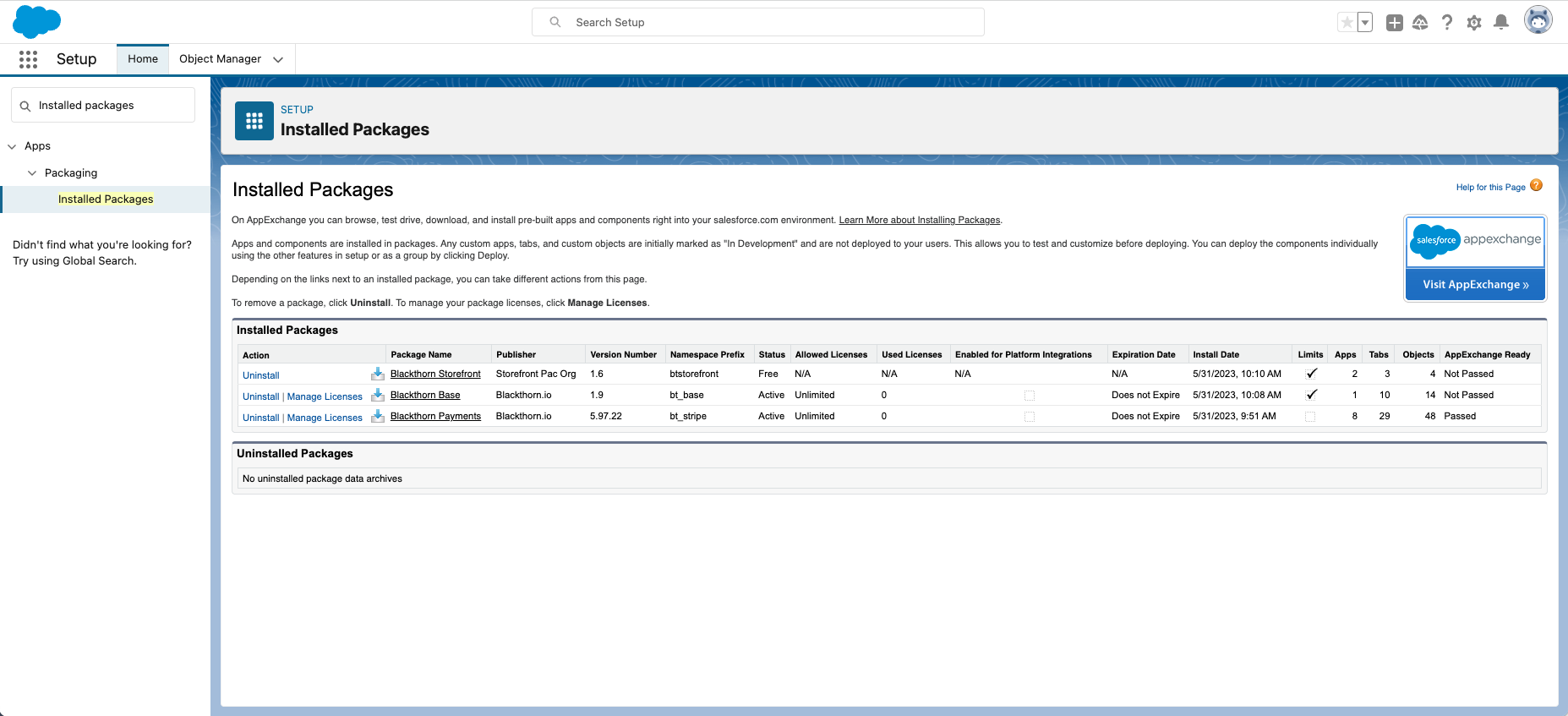
Task: Click the btstorefront namespace cell
Action: (x=694, y=374)
